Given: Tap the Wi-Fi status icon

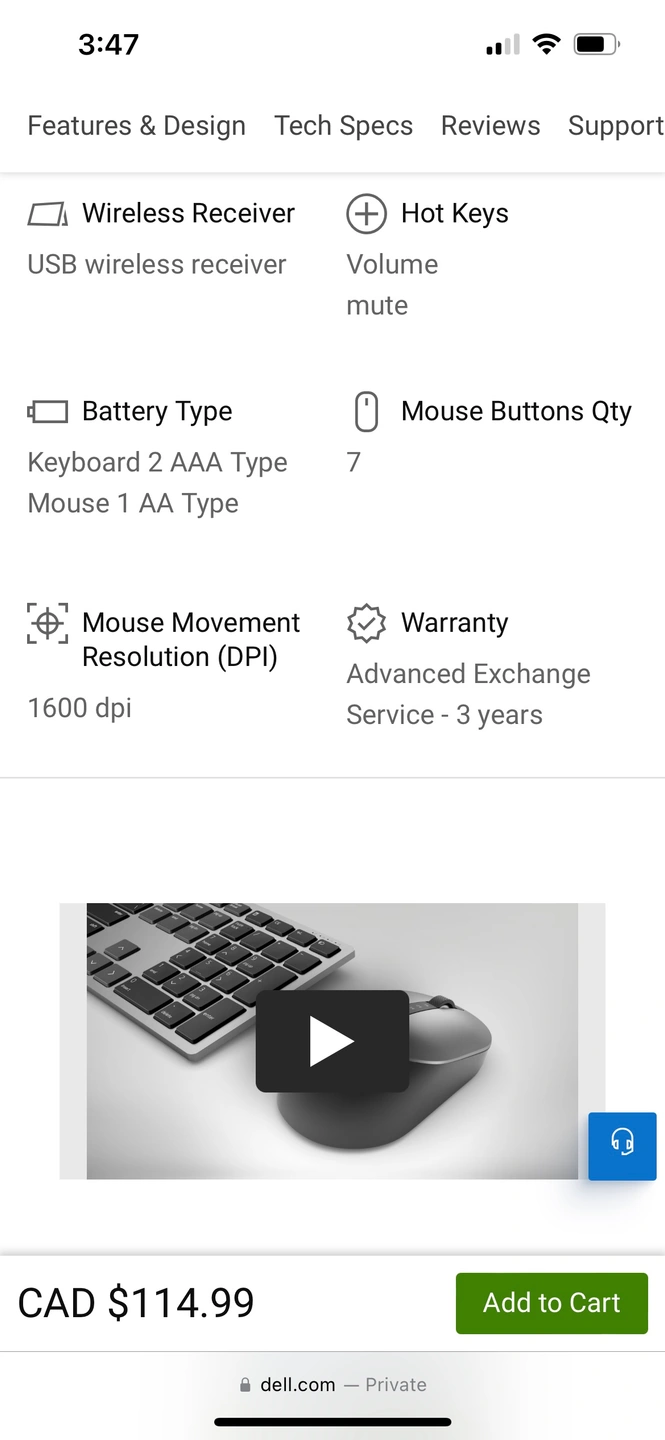Looking at the screenshot, I should point(546,45).
